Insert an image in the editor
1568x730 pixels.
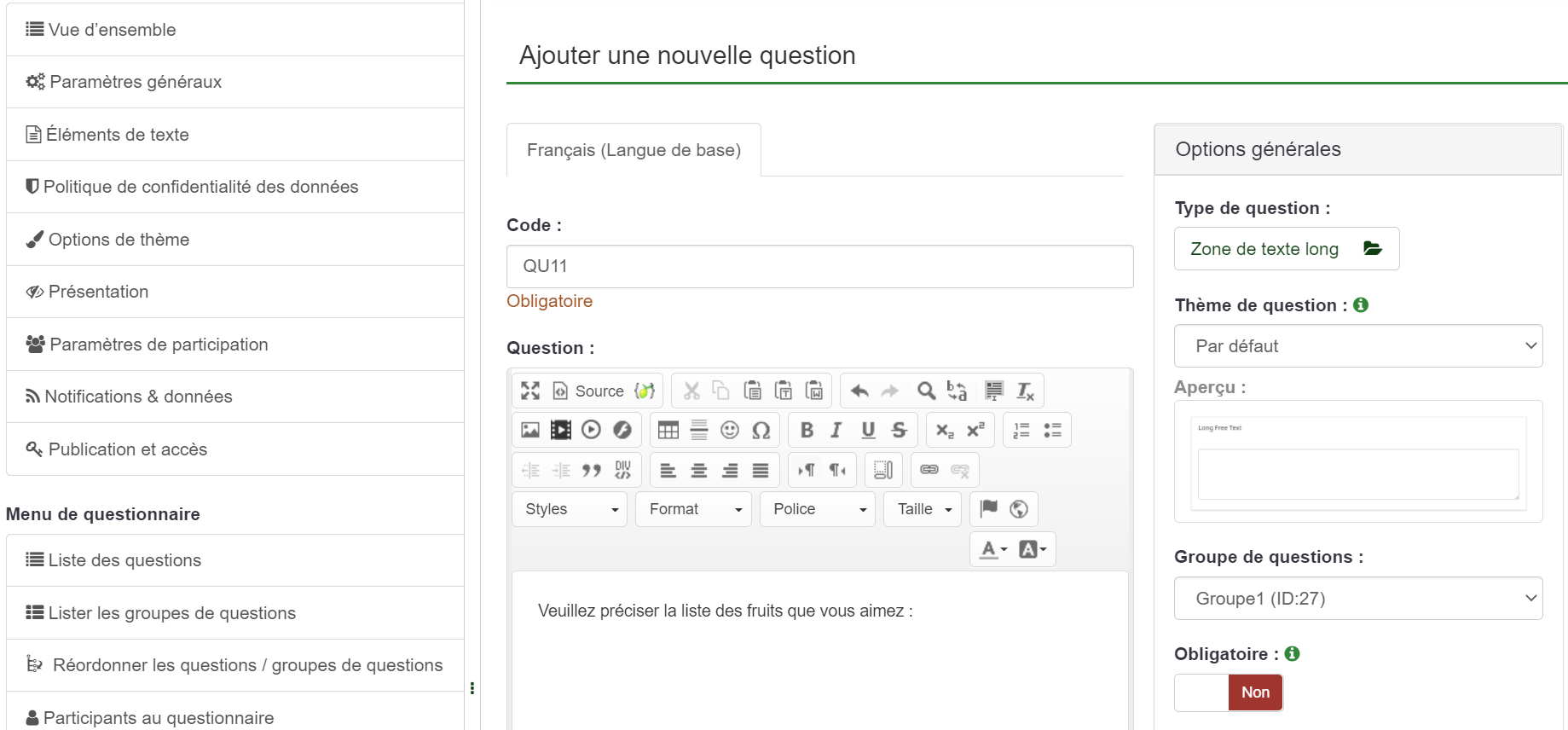click(x=530, y=430)
